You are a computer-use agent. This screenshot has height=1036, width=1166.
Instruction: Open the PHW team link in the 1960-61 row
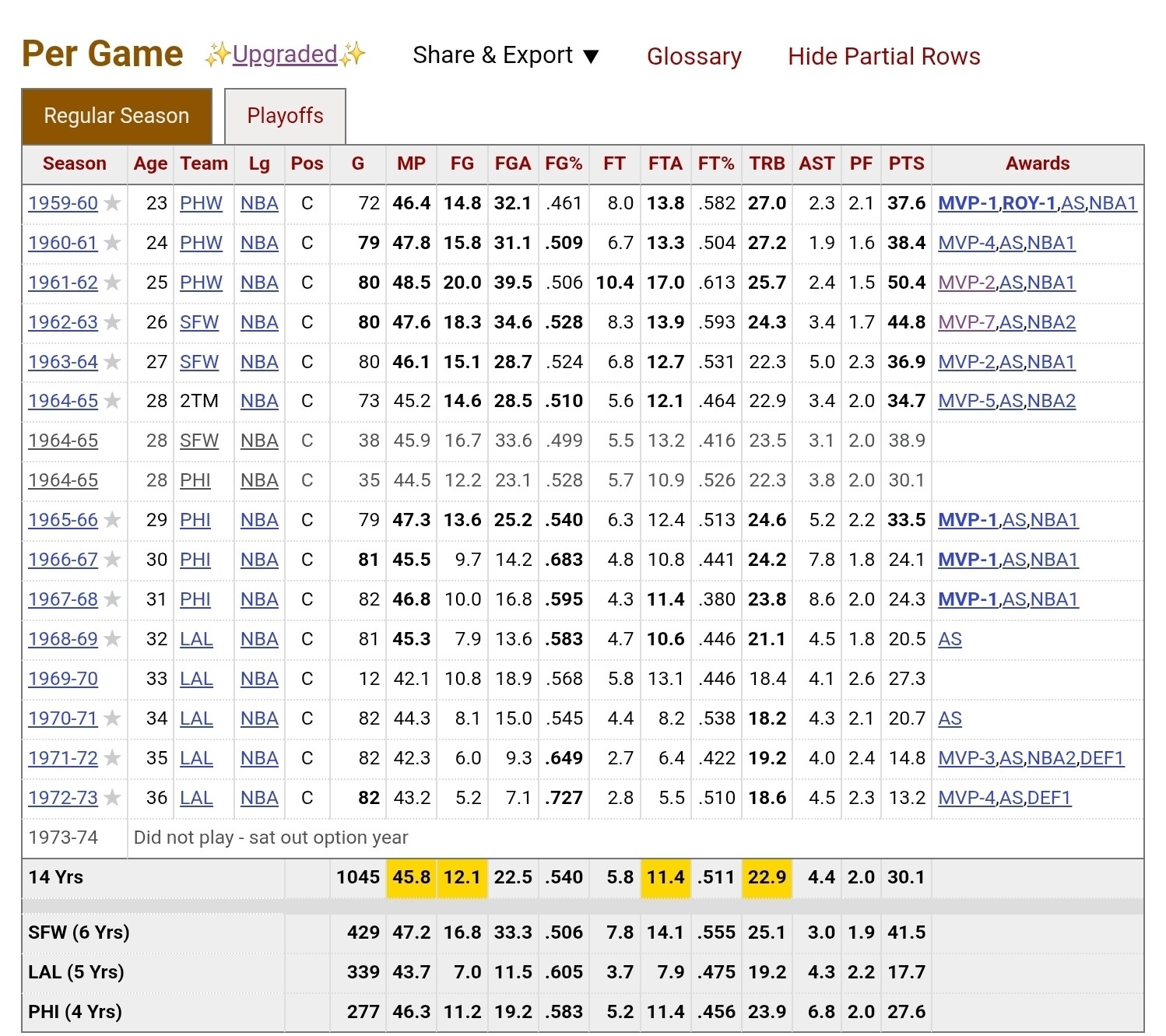click(201, 243)
